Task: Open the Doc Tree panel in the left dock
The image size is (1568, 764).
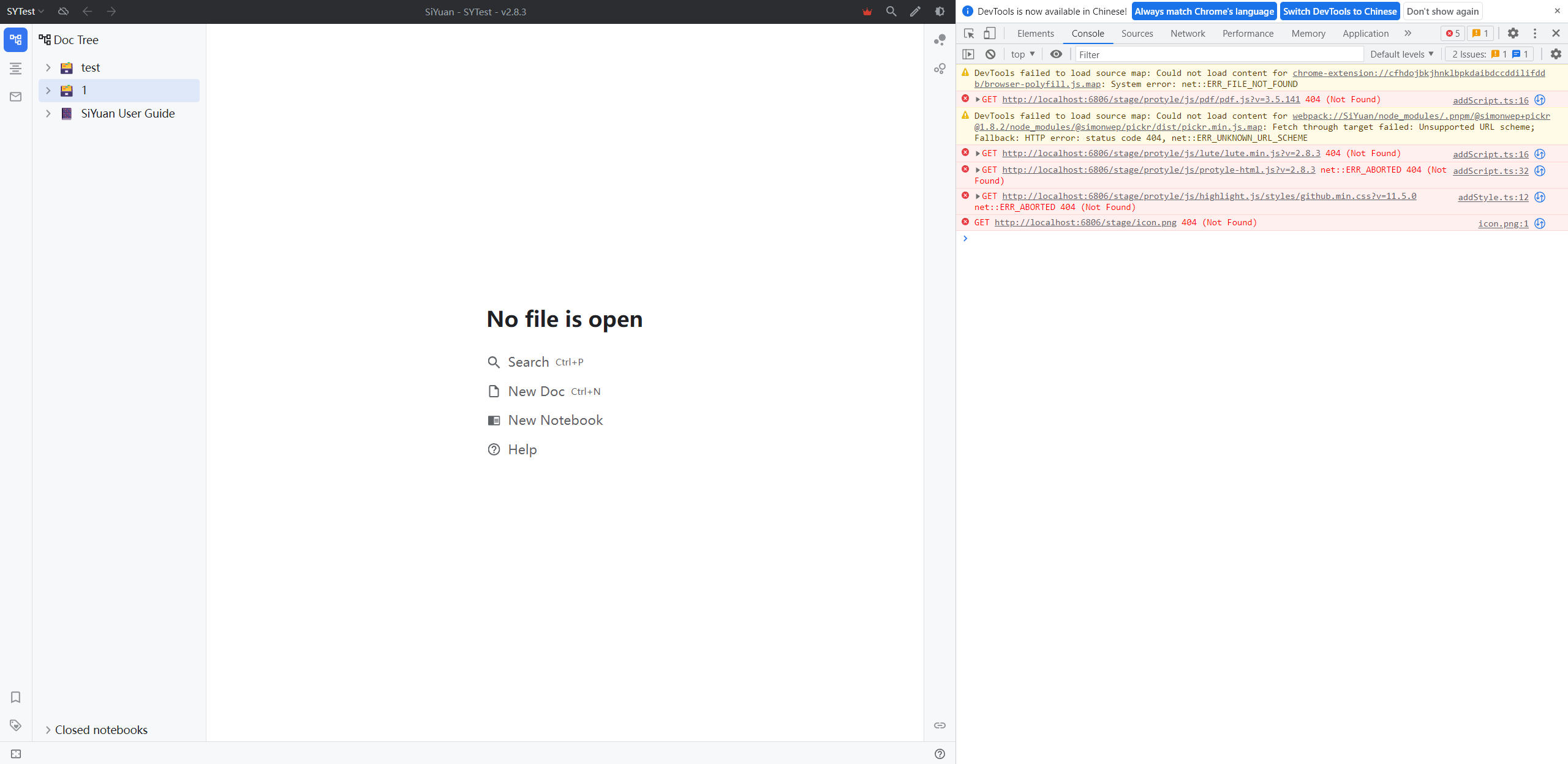Action: coord(15,40)
